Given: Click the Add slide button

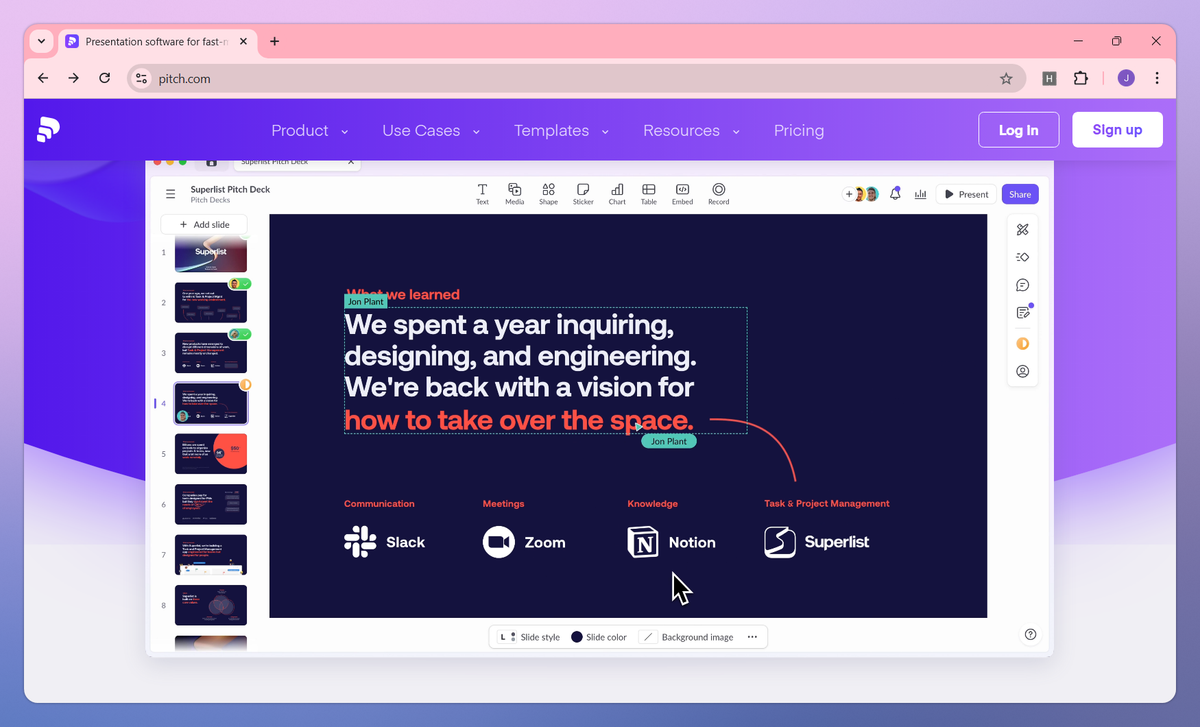Looking at the screenshot, I should point(204,224).
